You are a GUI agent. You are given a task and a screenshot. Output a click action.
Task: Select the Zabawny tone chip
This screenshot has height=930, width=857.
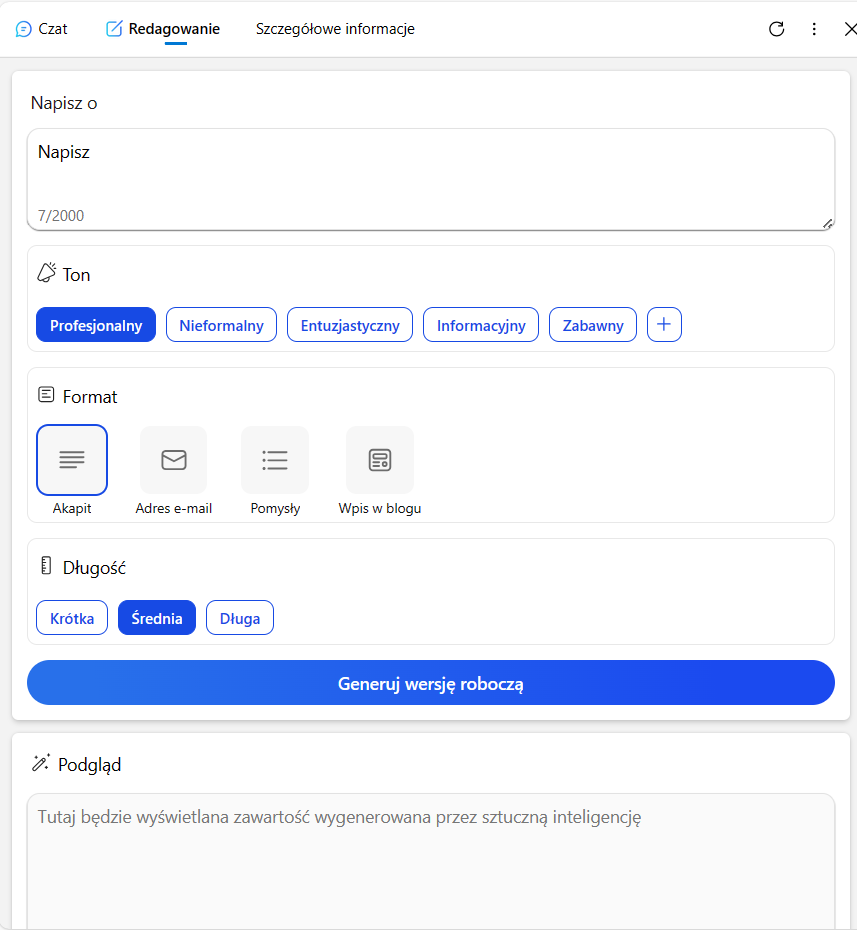(593, 324)
